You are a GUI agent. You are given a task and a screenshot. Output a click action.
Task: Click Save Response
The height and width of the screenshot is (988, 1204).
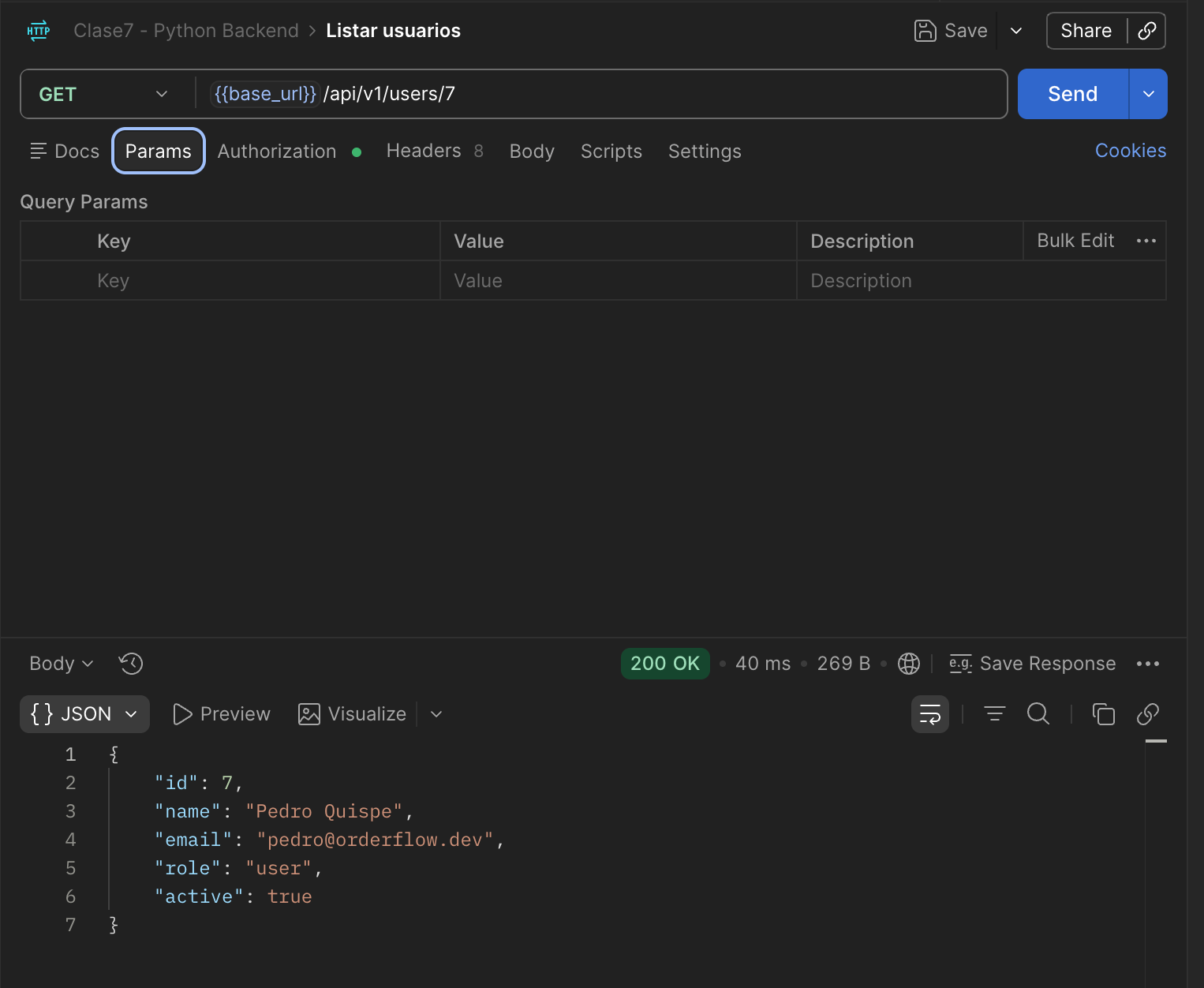point(1032,664)
